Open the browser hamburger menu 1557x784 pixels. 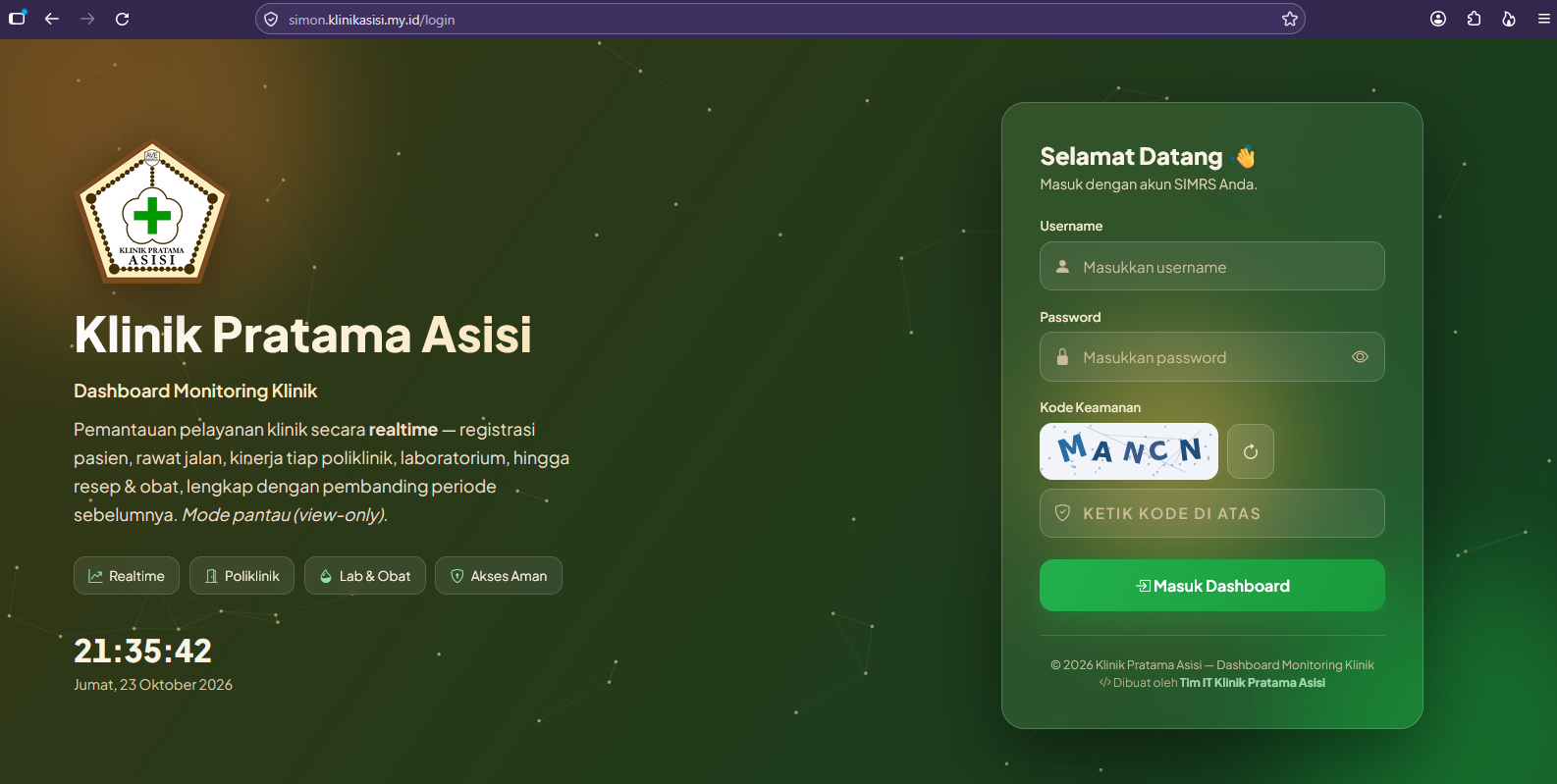[x=1544, y=19]
